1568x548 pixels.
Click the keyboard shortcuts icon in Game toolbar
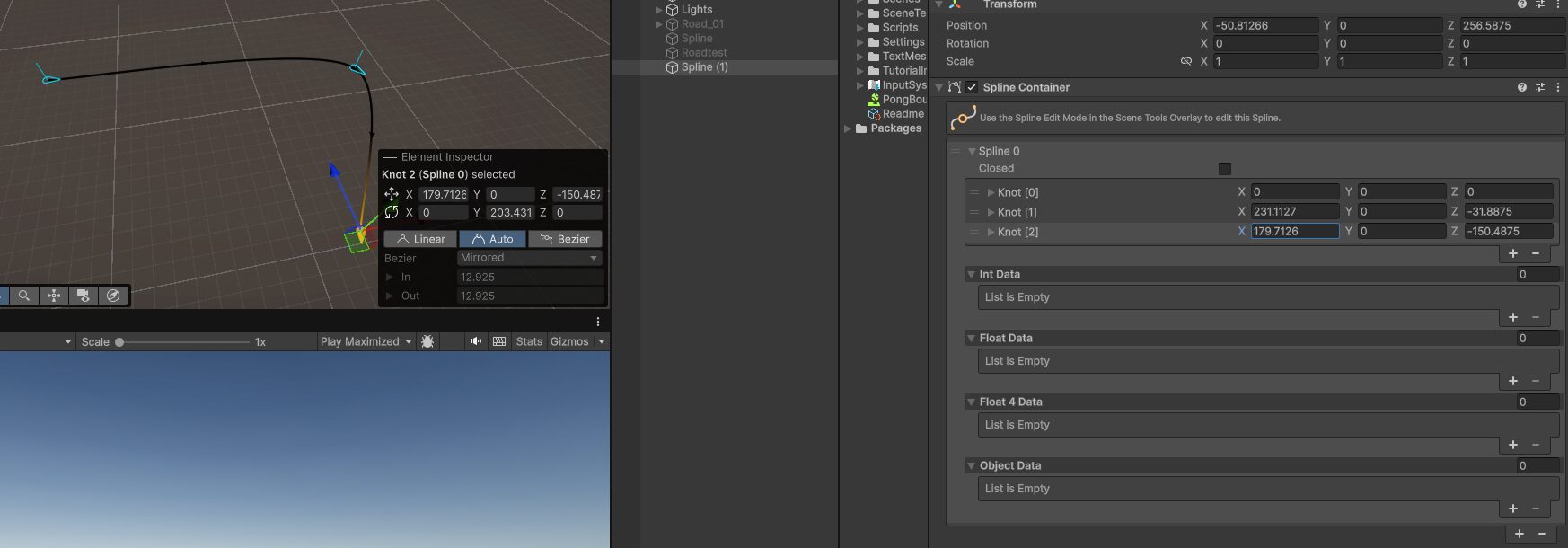499,341
